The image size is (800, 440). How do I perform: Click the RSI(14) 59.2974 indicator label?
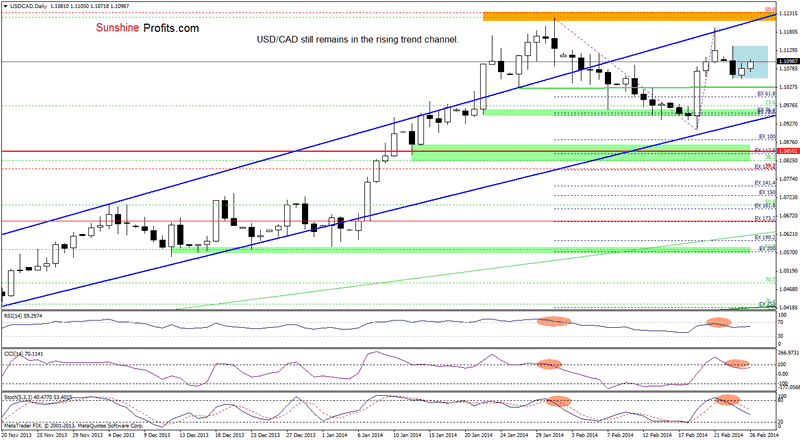click(x=23, y=316)
